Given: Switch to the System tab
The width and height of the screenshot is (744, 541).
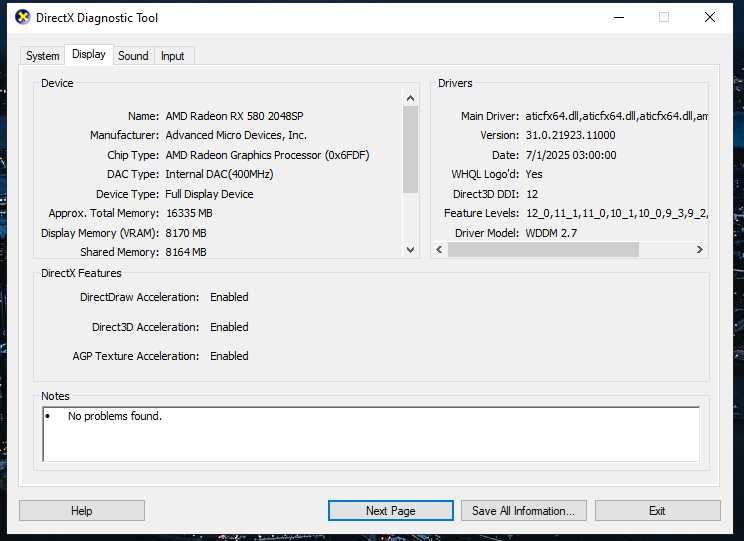Looking at the screenshot, I should pos(43,56).
